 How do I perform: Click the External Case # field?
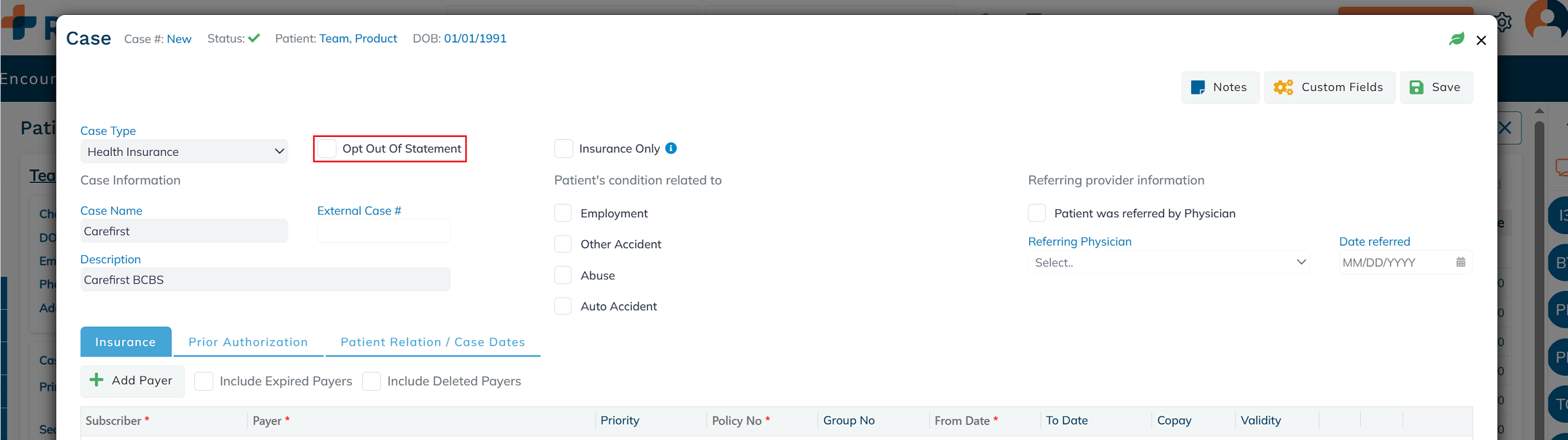383,231
